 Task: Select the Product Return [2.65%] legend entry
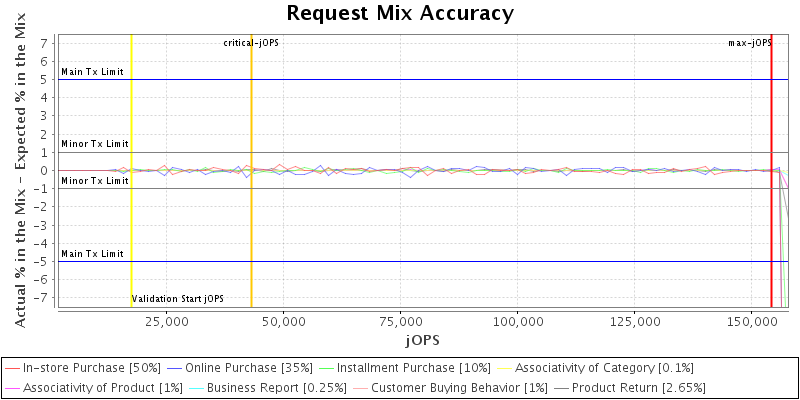650,387
